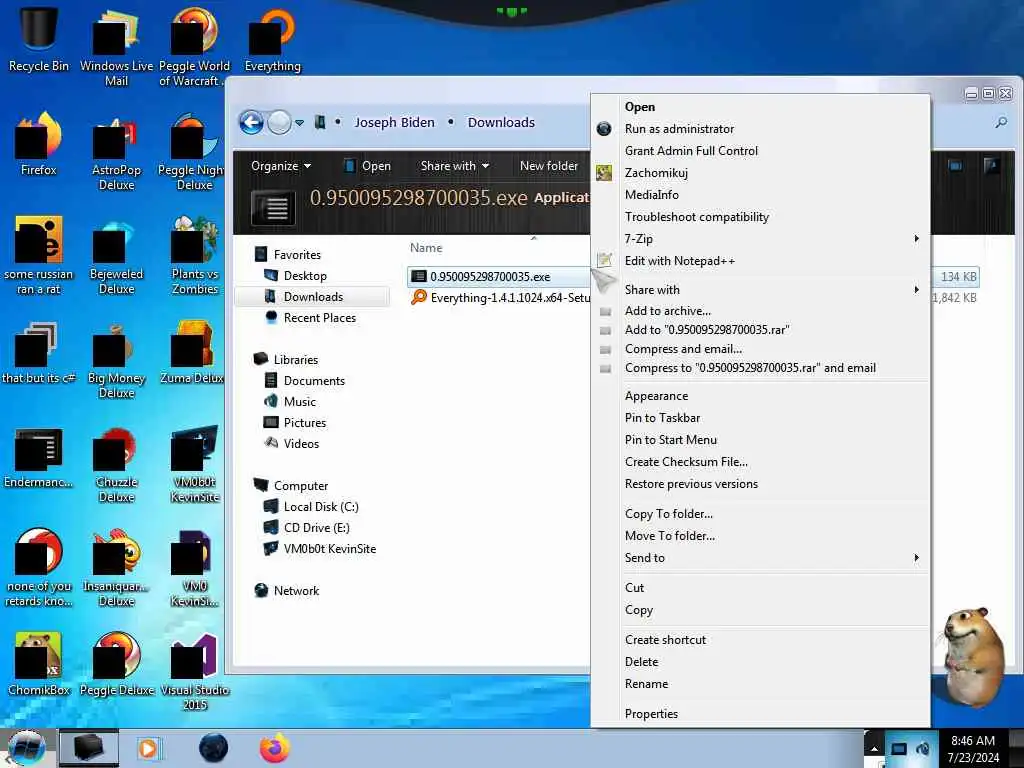Click the Windows Start orb
1024x768 pixels.
pos(26,748)
